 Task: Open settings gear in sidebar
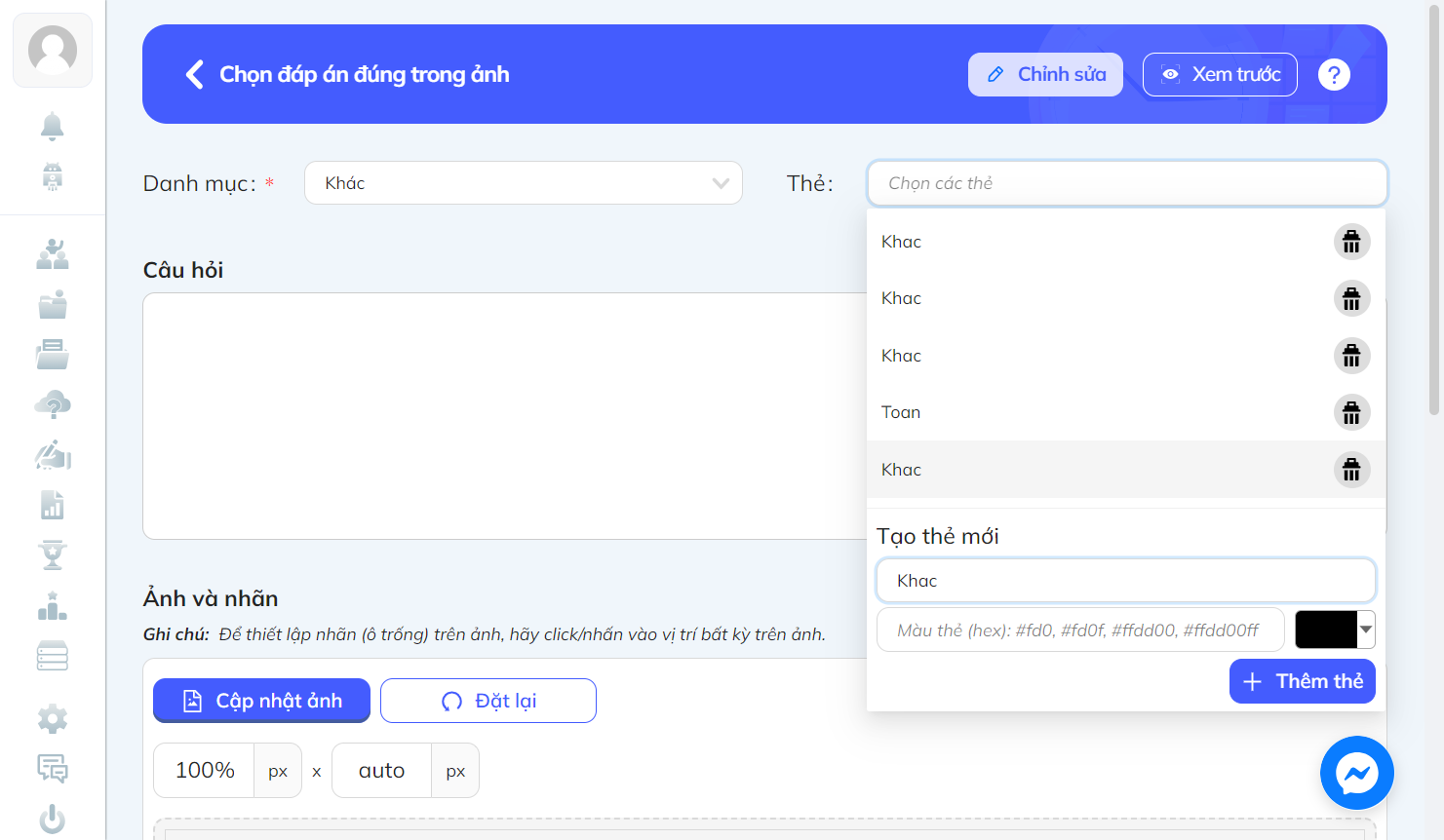tap(53, 719)
